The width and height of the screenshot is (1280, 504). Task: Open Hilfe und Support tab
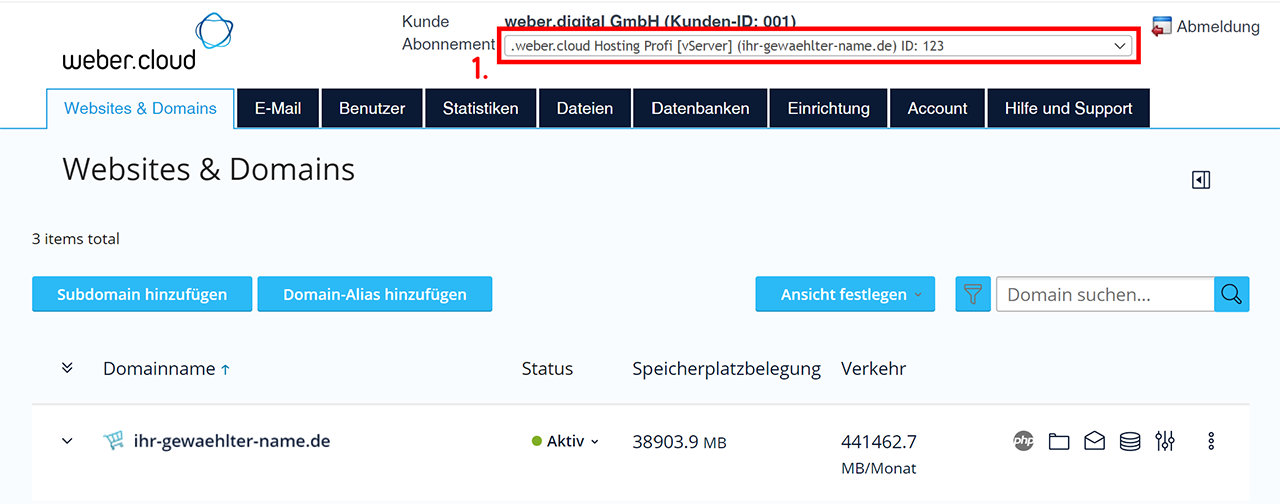[1069, 109]
